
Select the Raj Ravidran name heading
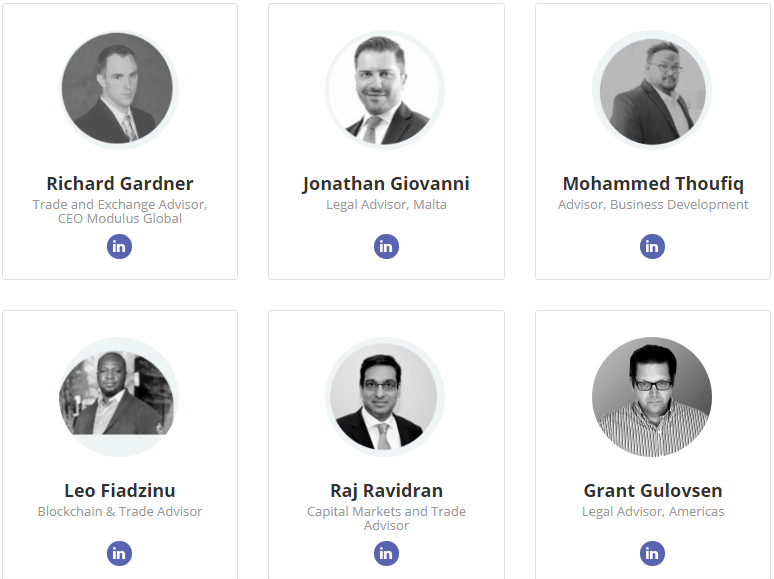pos(387,491)
